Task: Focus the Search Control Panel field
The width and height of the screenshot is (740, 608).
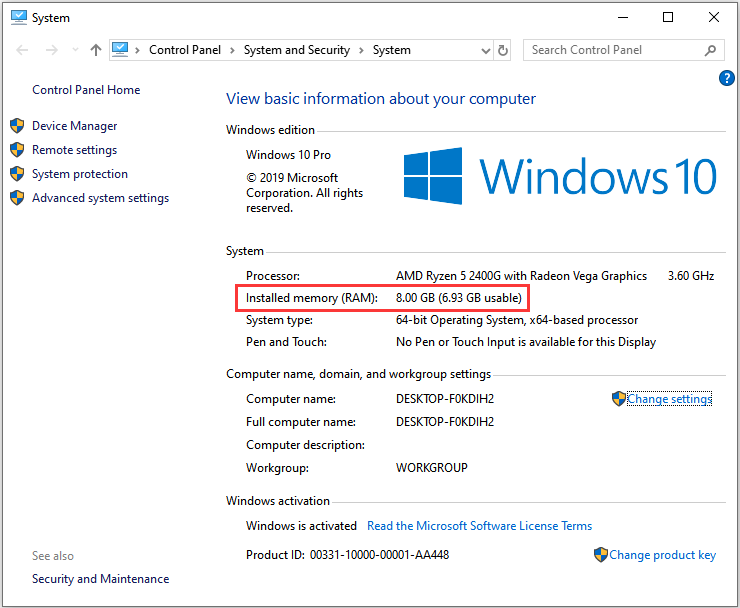Action: (x=623, y=50)
